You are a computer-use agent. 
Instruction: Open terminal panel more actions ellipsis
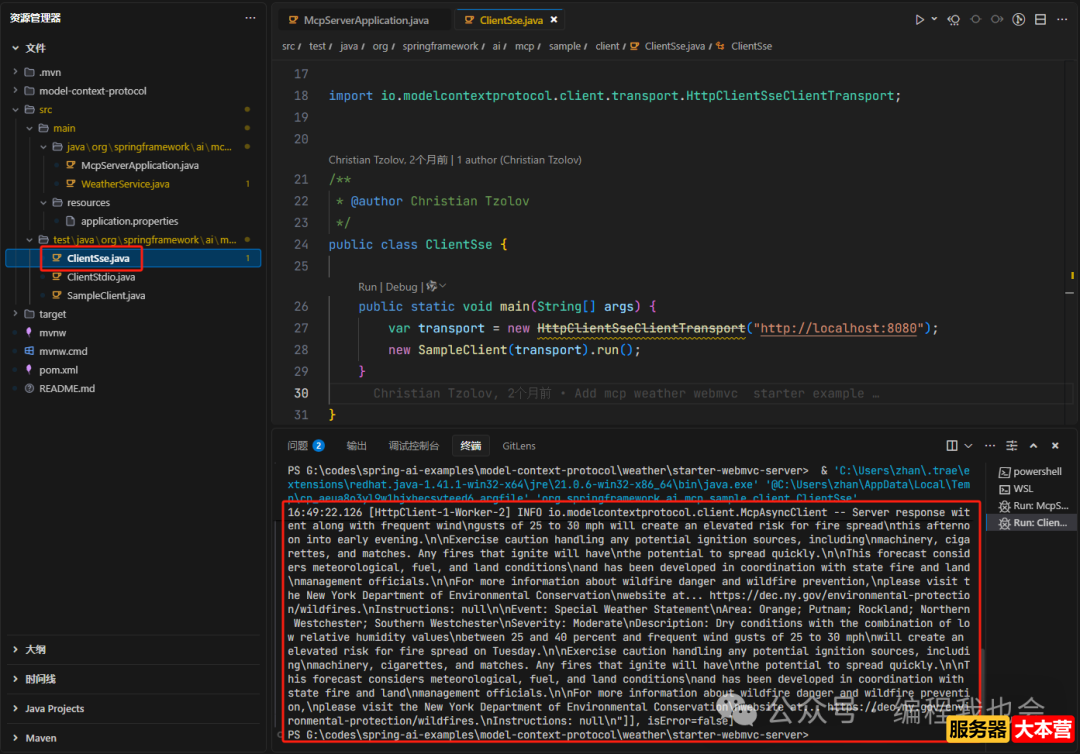click(990, 446)
